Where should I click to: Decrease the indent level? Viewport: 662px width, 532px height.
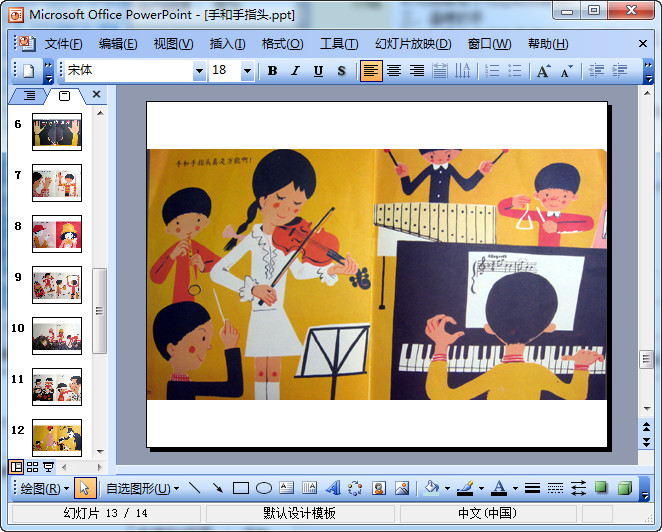[596, 71]
